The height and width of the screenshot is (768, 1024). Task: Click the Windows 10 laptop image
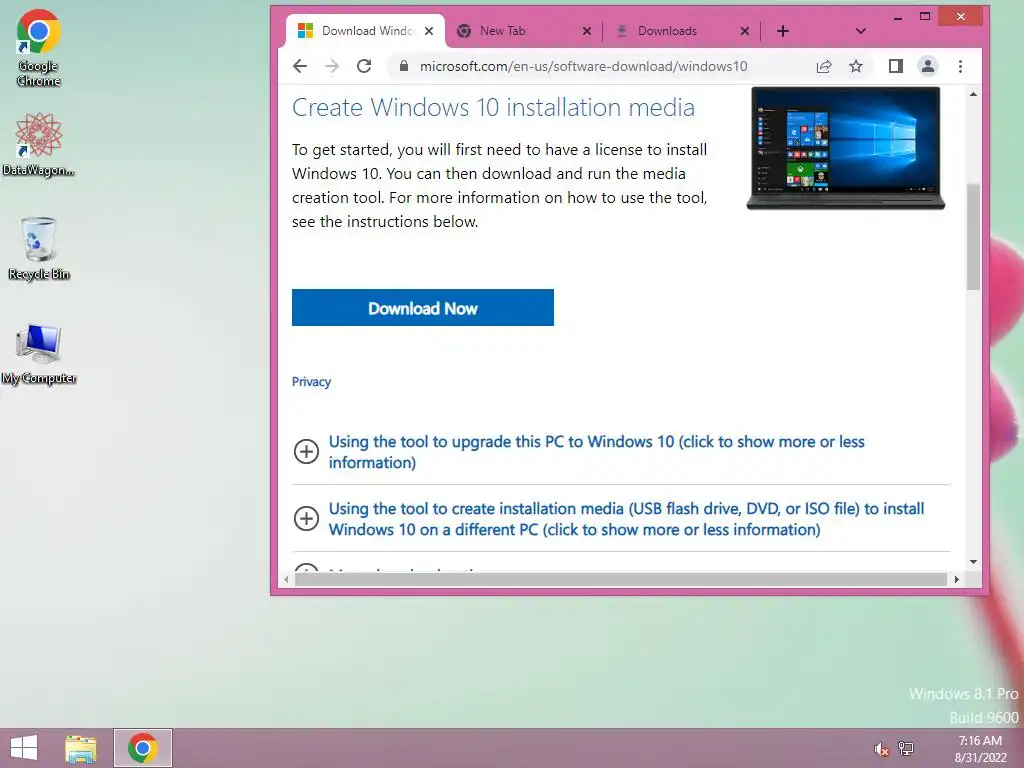[846, 148]
